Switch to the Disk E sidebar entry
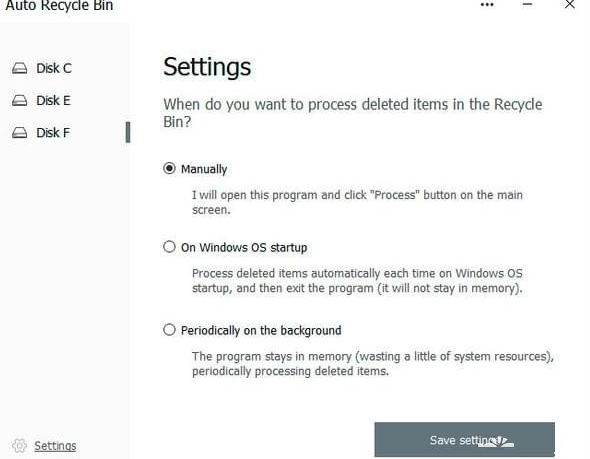590x459 pixels. coord(53,100)
